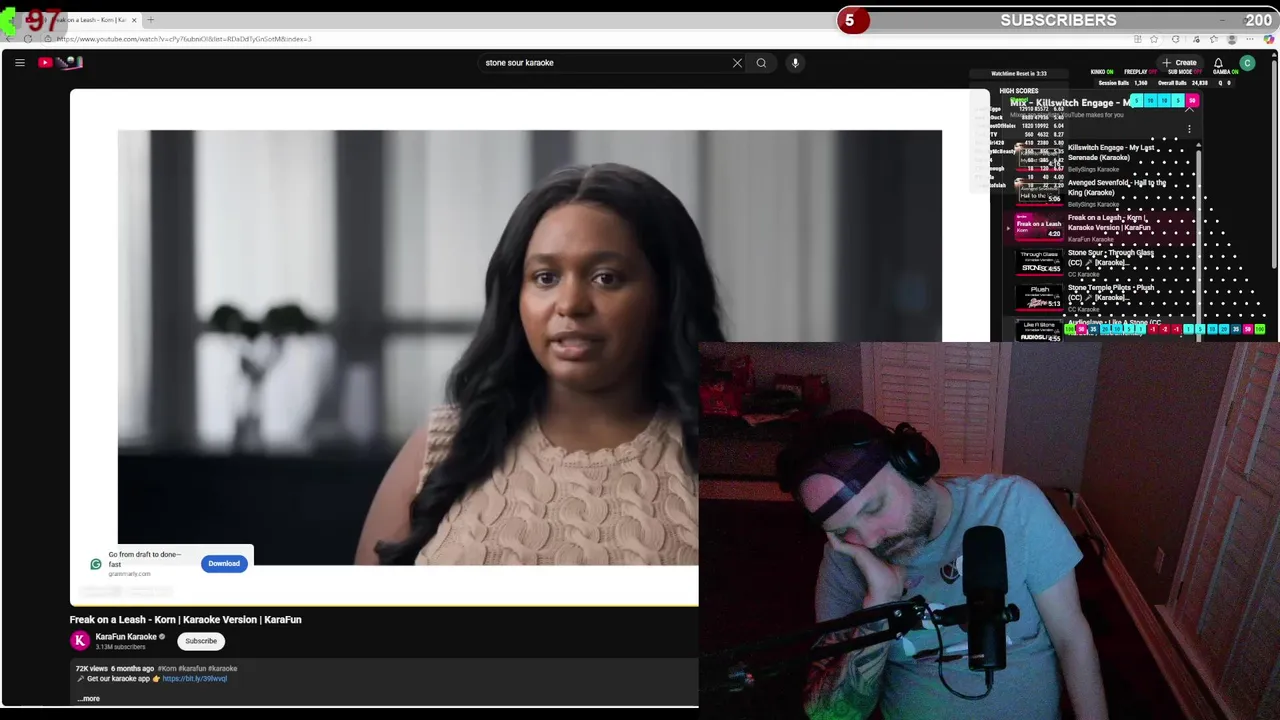
Task: Open the KaraFun Karaoke channel name link
Action: 126,637
